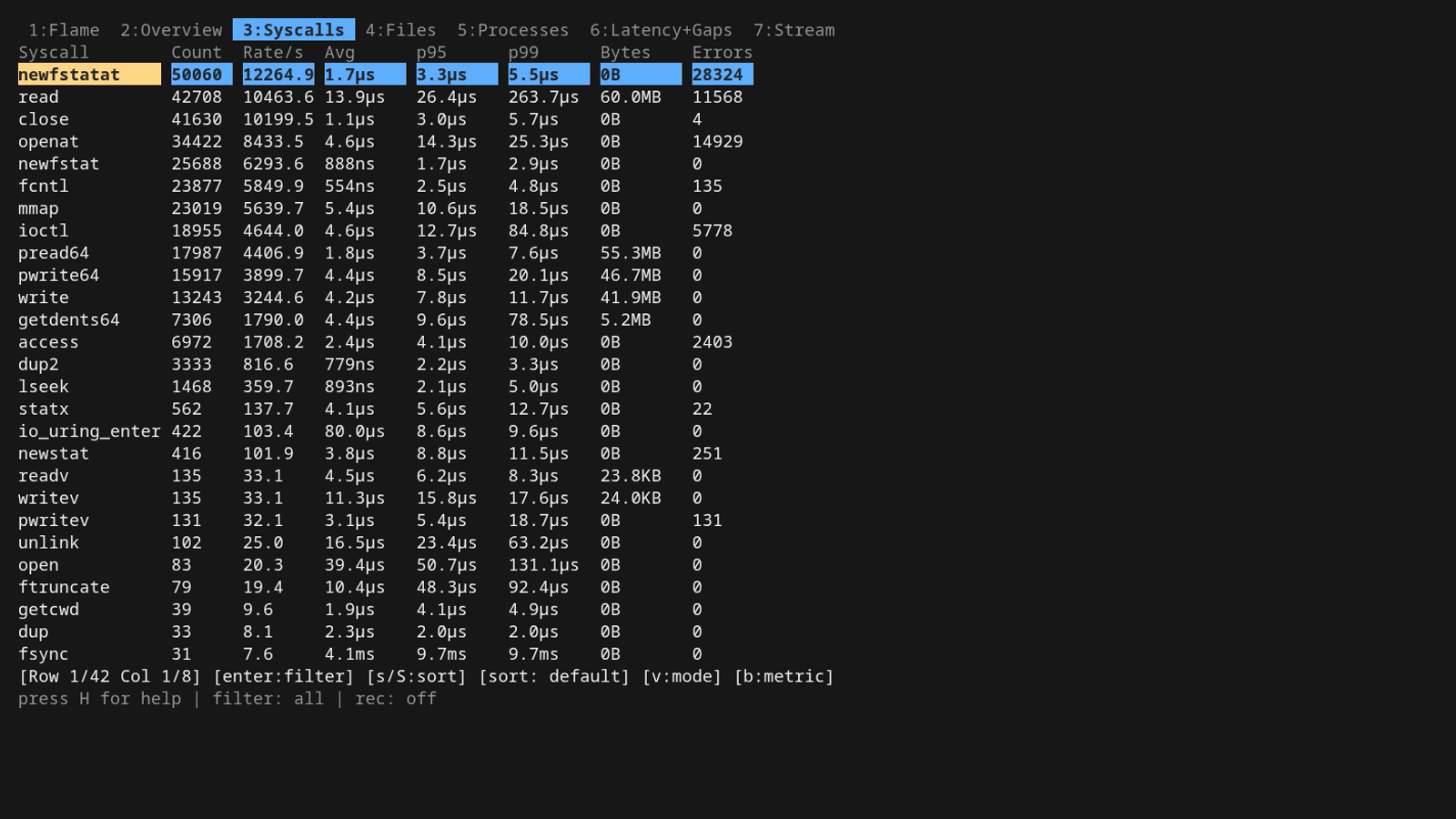Select the writev syscall row
Image resolution: width=1456 pixels, height=819 pixels.
click(386, 499)
